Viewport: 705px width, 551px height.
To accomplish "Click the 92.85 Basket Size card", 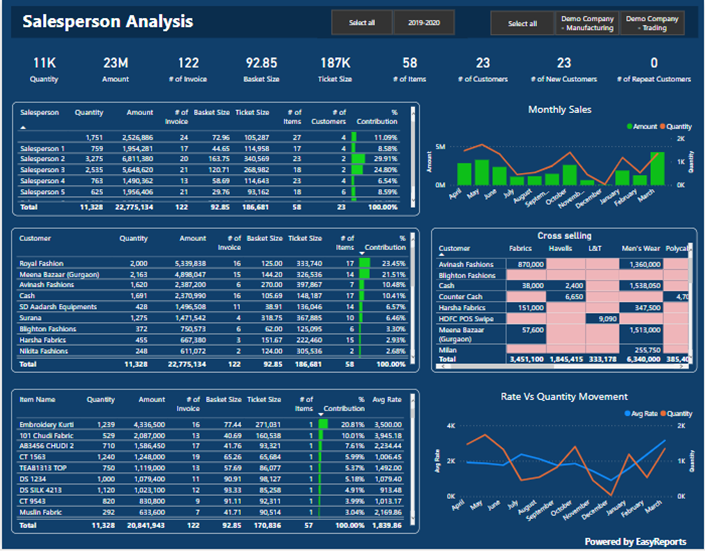I will click(x=261, y=69).
